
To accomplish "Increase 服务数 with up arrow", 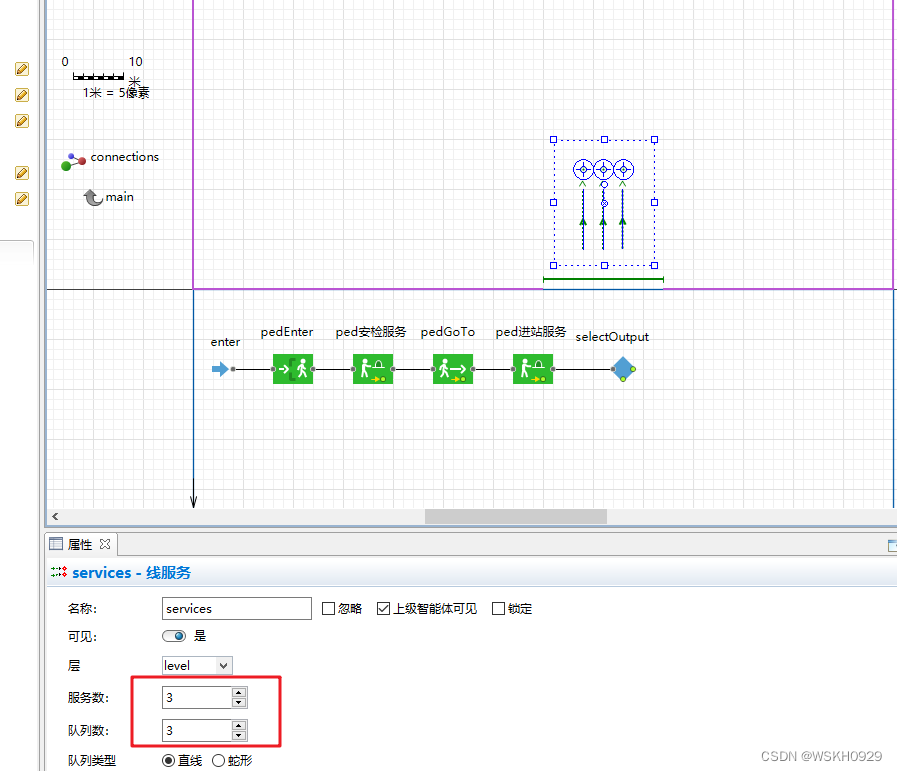I will coord(239,693).
